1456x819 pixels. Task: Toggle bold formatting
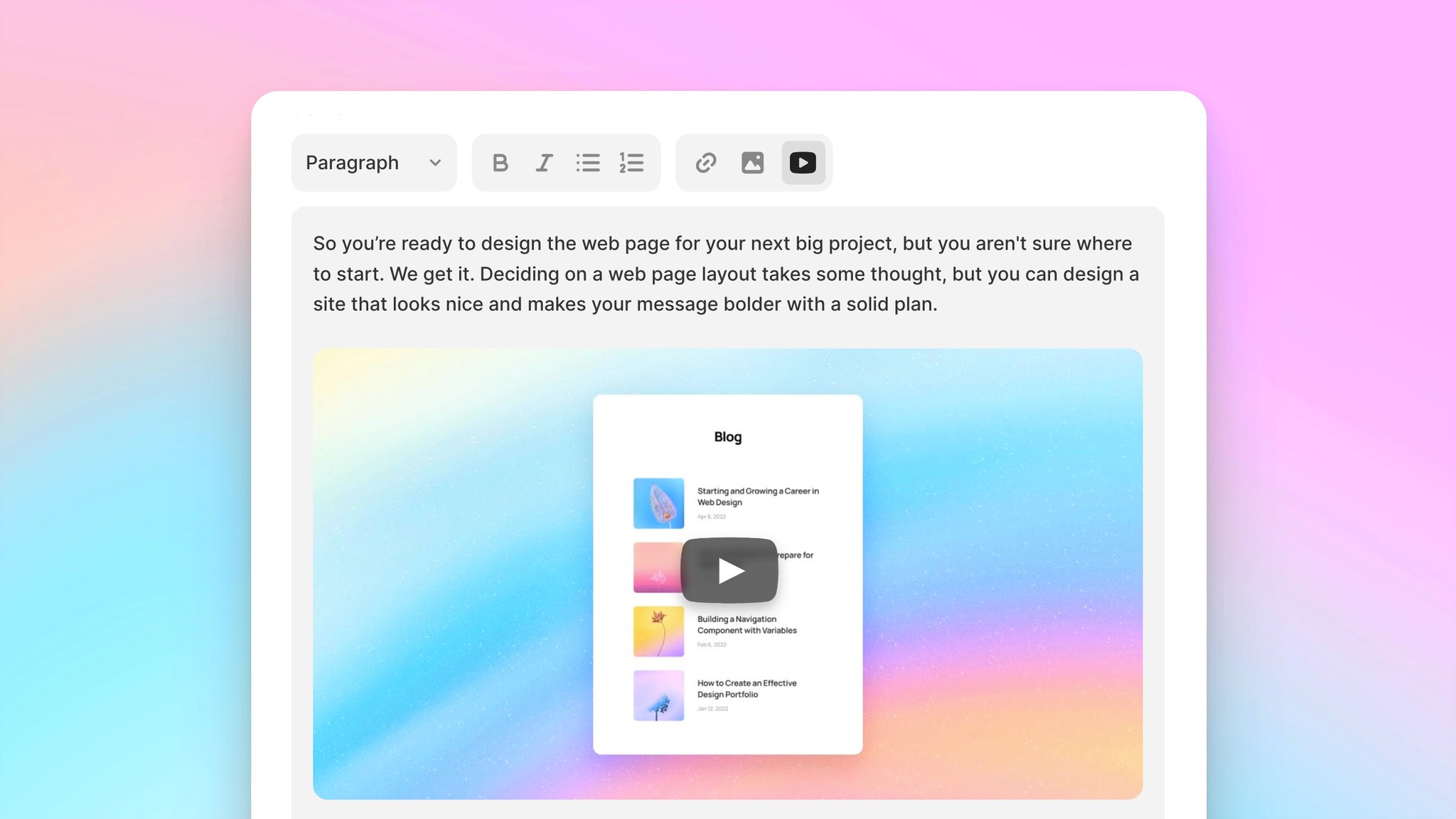tap(500, 163)
